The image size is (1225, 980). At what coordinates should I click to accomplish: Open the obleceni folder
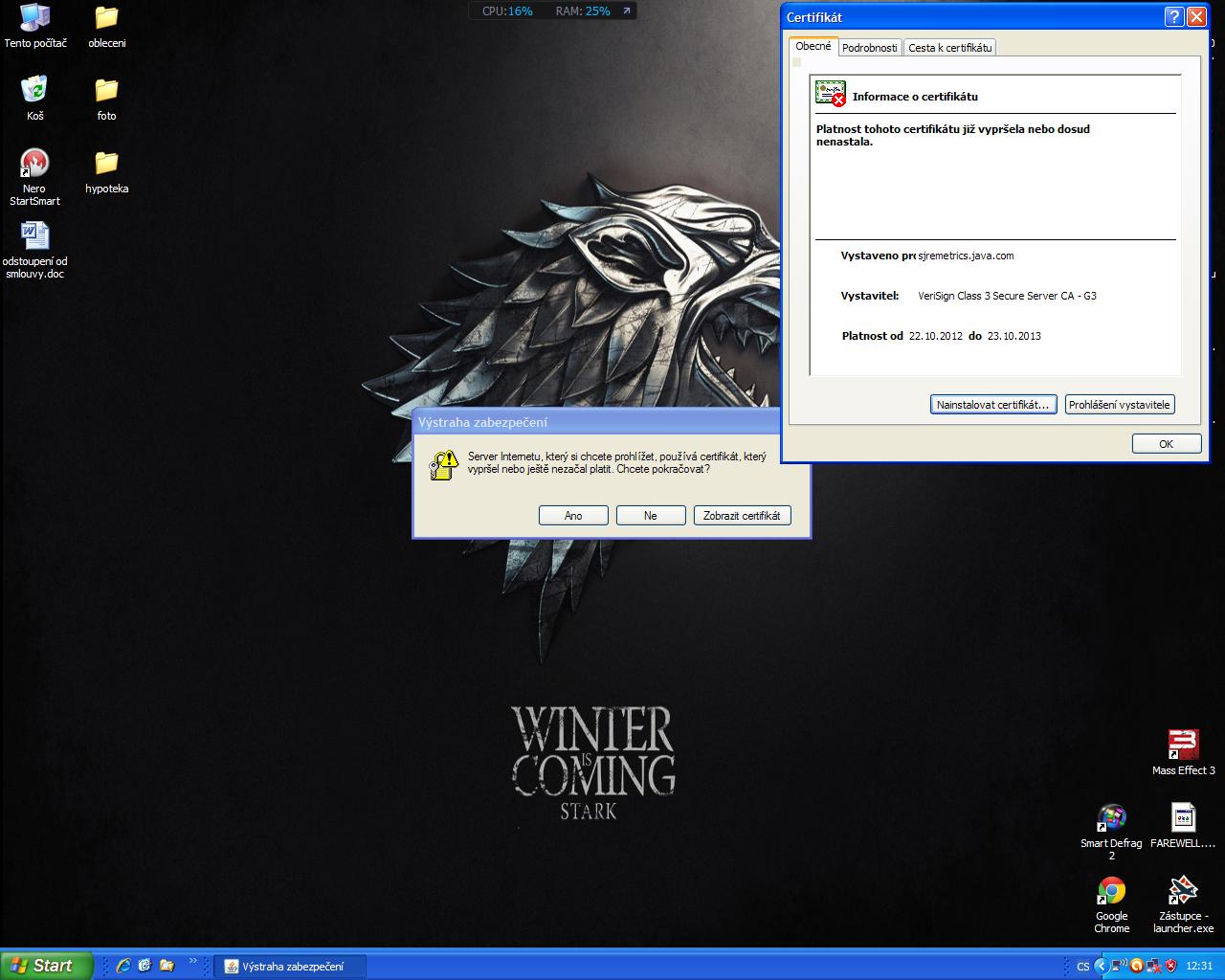coord(107,26)
